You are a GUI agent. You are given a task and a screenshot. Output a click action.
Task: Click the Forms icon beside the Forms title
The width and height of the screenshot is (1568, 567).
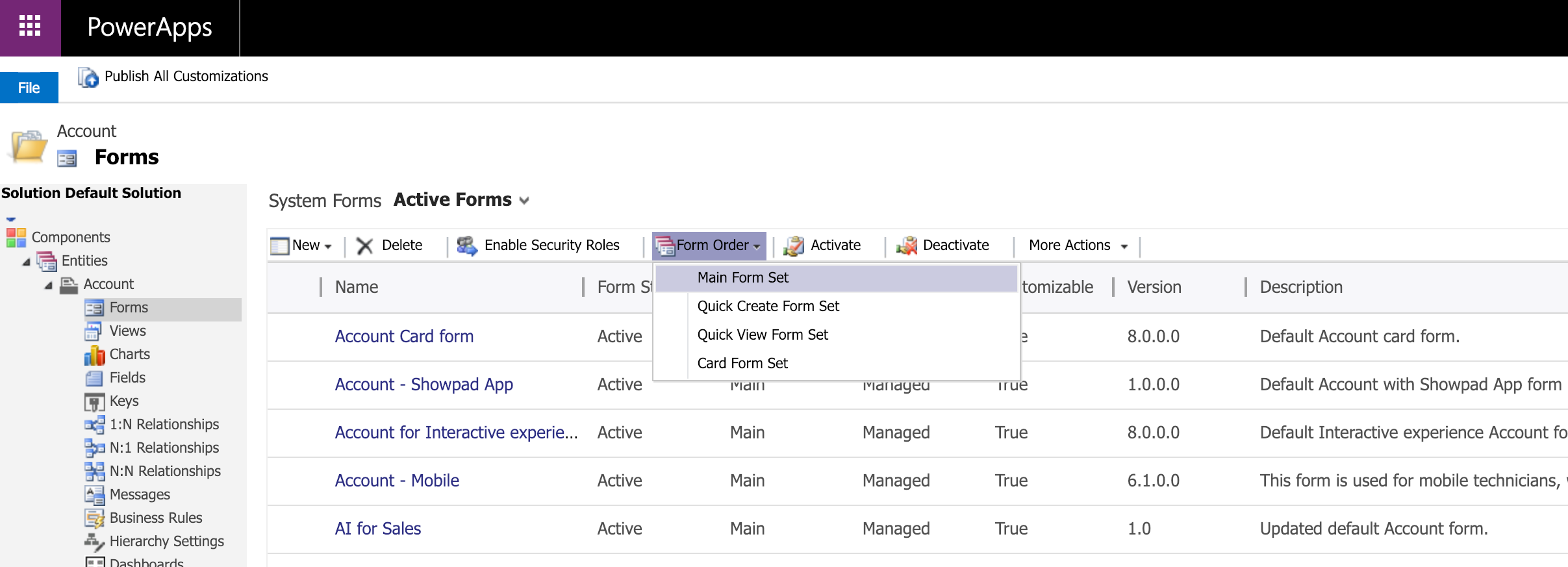pyautogui.click(x=67, y=158)
